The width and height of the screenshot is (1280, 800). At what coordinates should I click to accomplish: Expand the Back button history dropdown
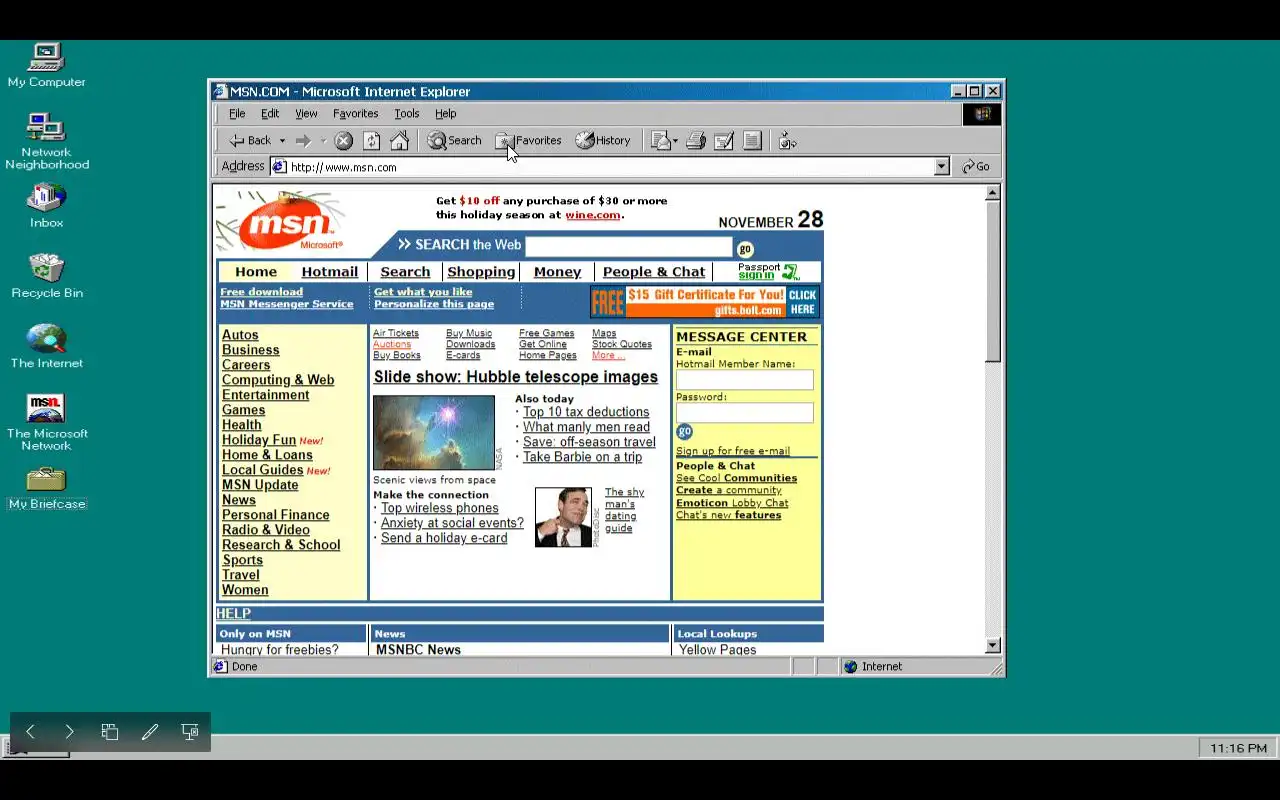tap(282, 141)
